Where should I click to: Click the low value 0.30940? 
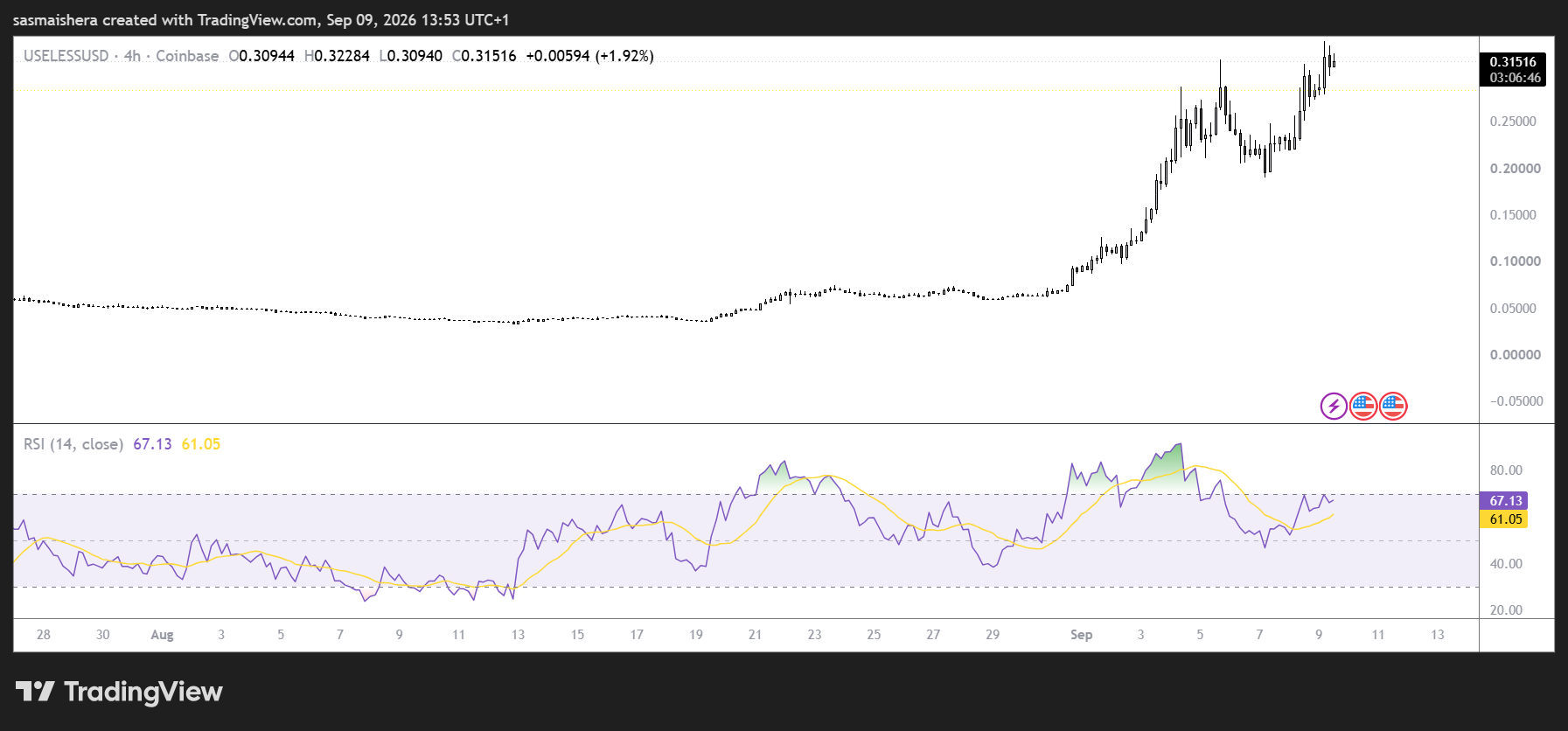[x=415, y=56]
